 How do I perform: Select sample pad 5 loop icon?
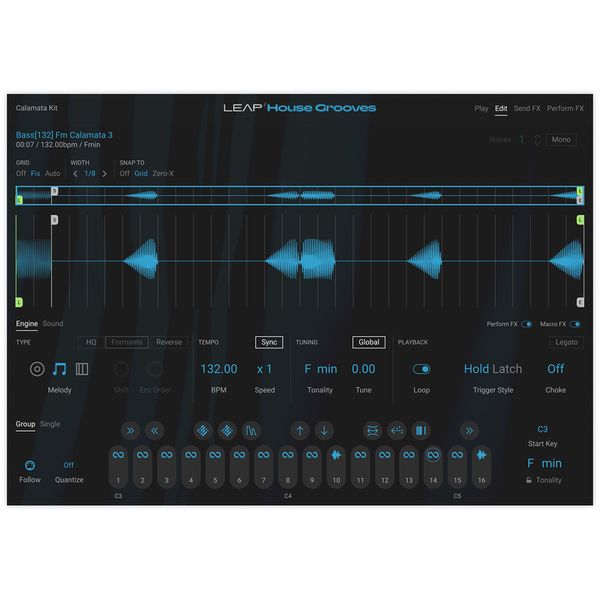tap(215, 455)
